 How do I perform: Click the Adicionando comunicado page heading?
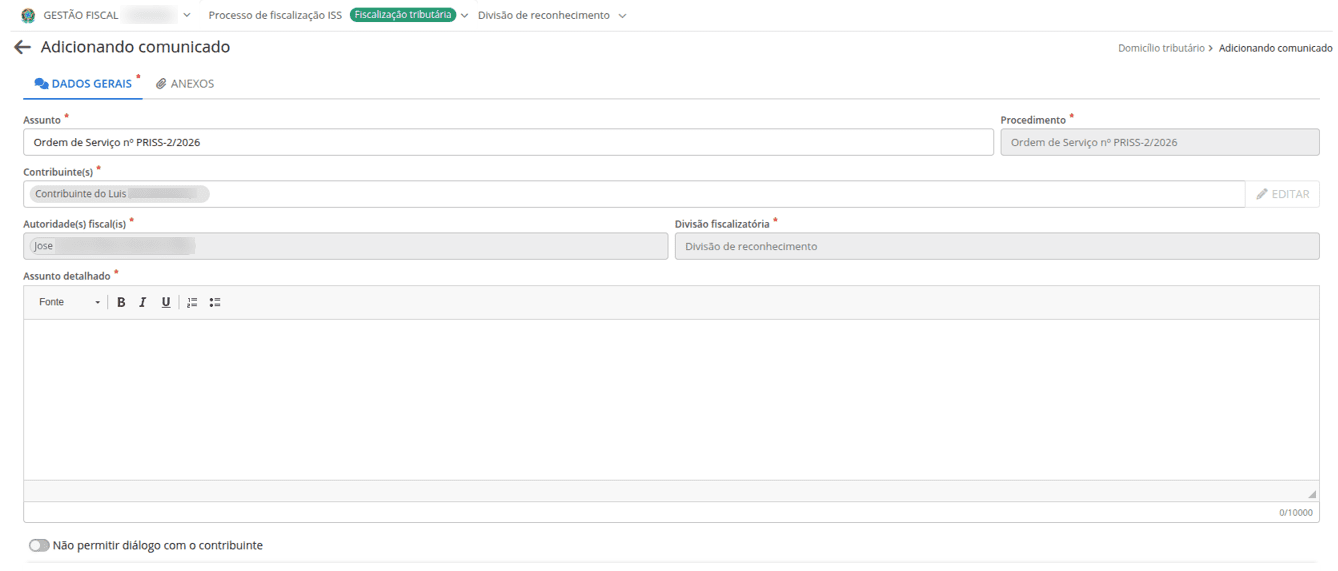point(135,47)
